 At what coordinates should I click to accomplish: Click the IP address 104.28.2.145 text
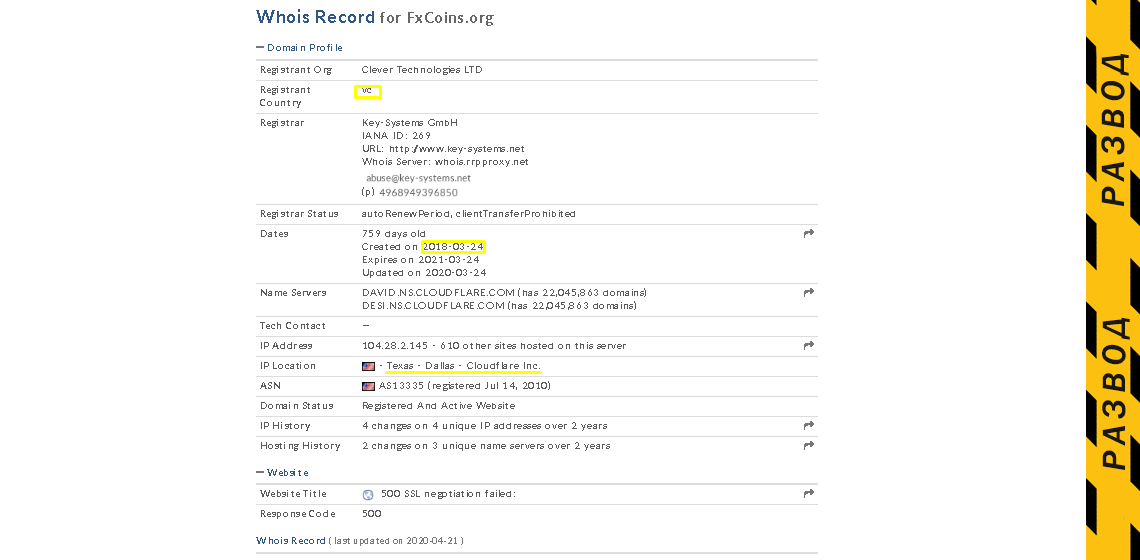[394, 345]
